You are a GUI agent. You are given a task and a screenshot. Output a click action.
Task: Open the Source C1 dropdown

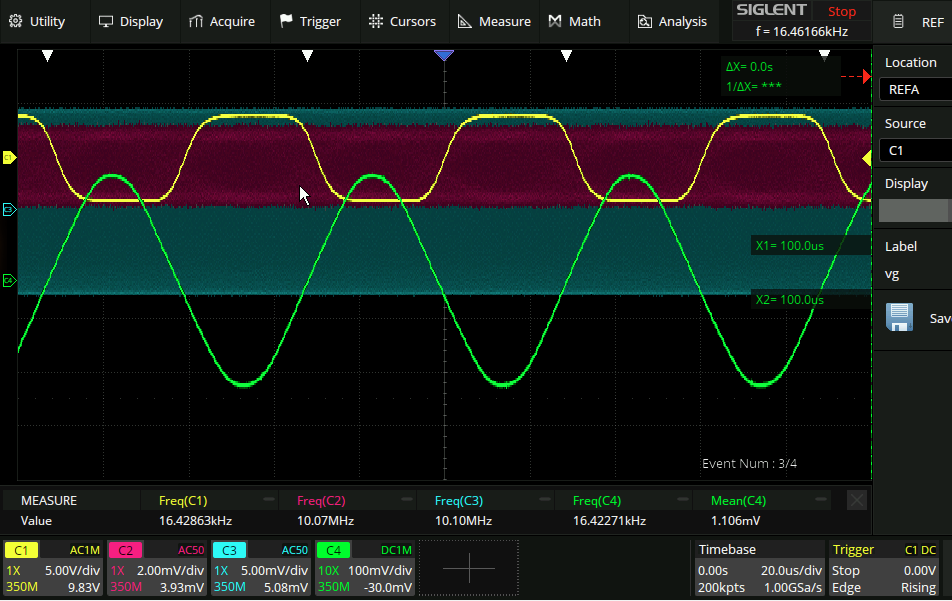(x=914, y=150)
